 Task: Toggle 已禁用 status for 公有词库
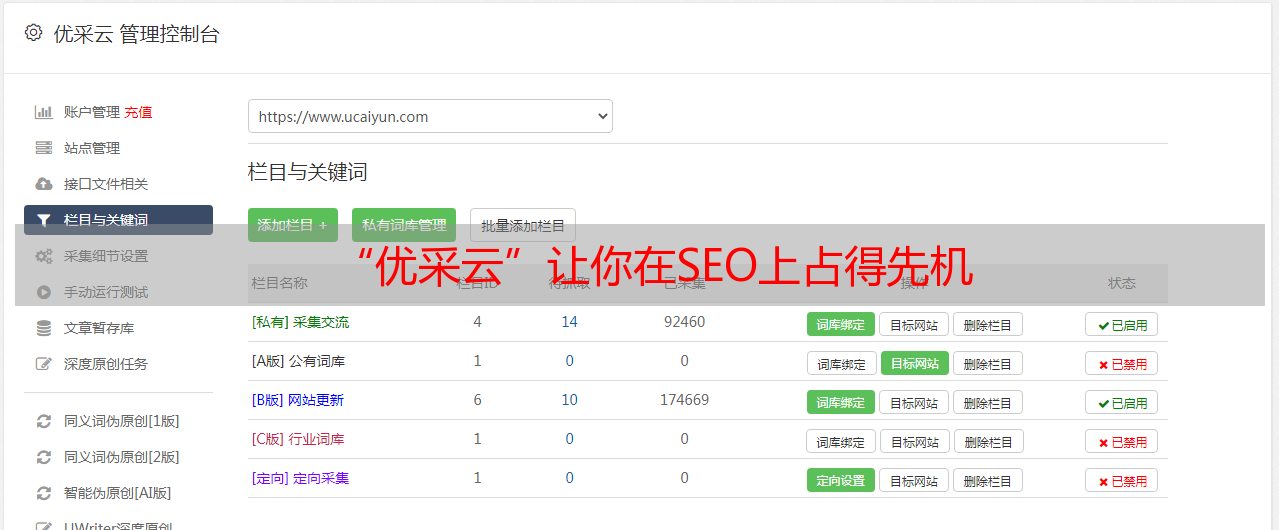pyautogui.click(x=1122, y=363)
